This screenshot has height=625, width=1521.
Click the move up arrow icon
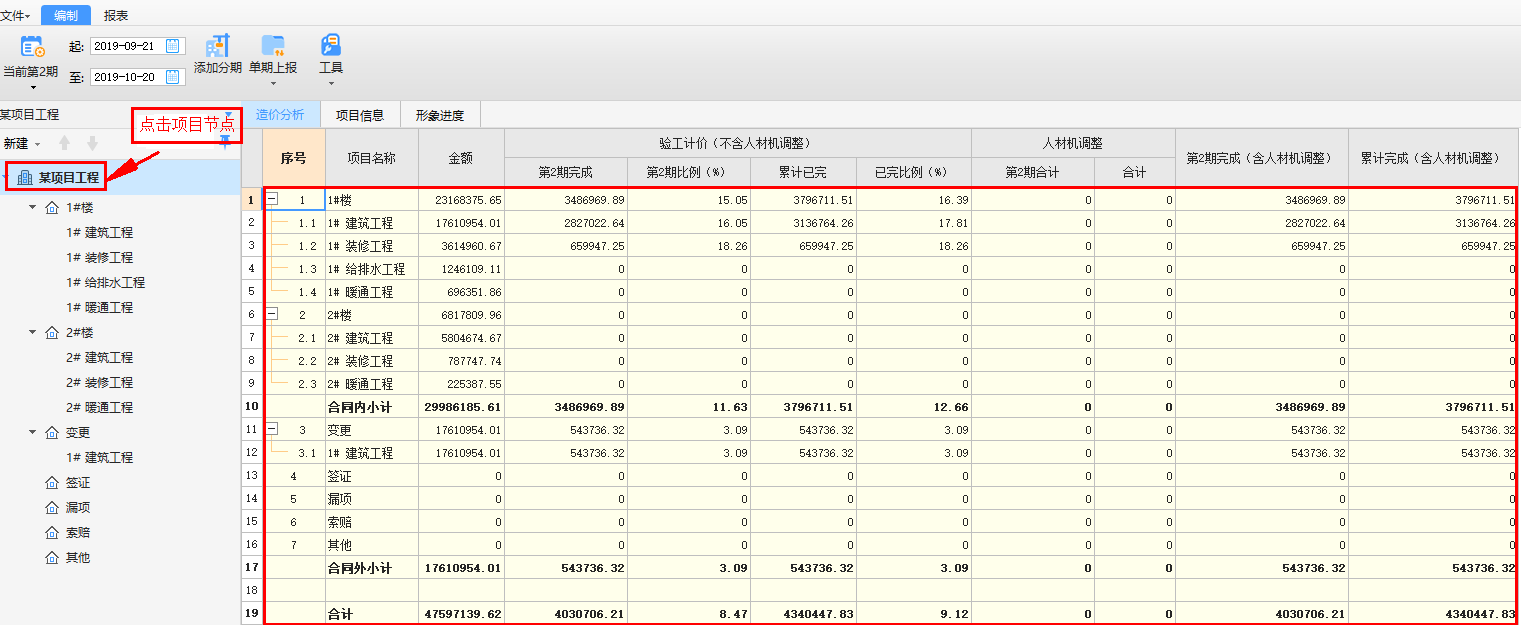65,143
